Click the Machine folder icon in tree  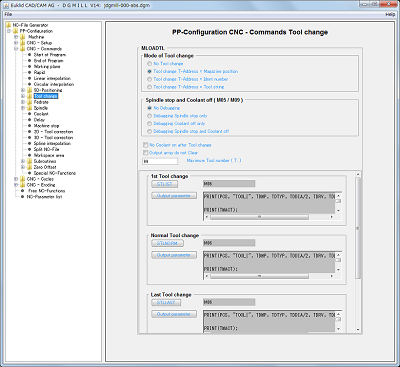pyautogui.click(x=23, y=37)
